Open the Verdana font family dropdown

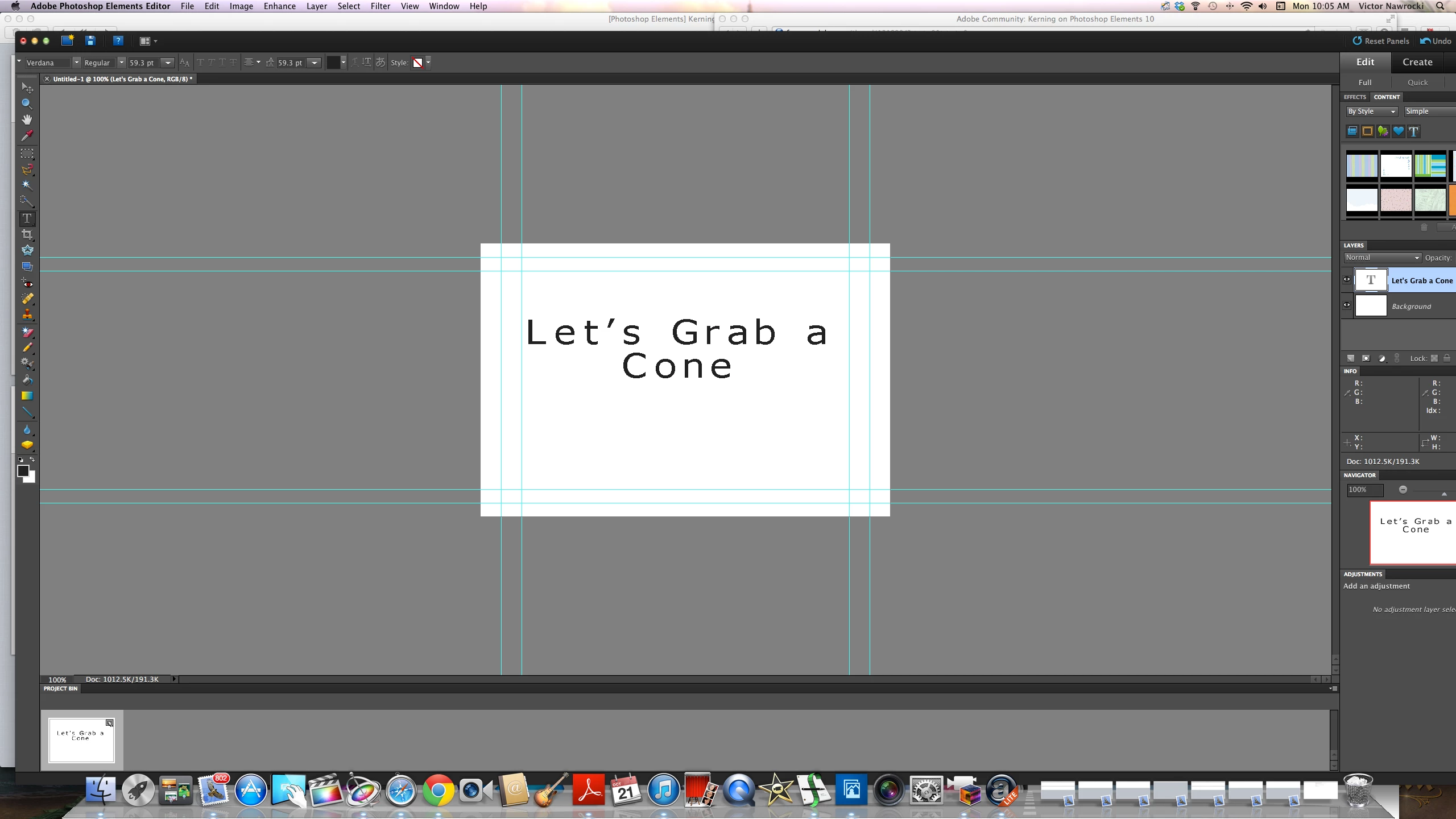click(x=76, y=63)
